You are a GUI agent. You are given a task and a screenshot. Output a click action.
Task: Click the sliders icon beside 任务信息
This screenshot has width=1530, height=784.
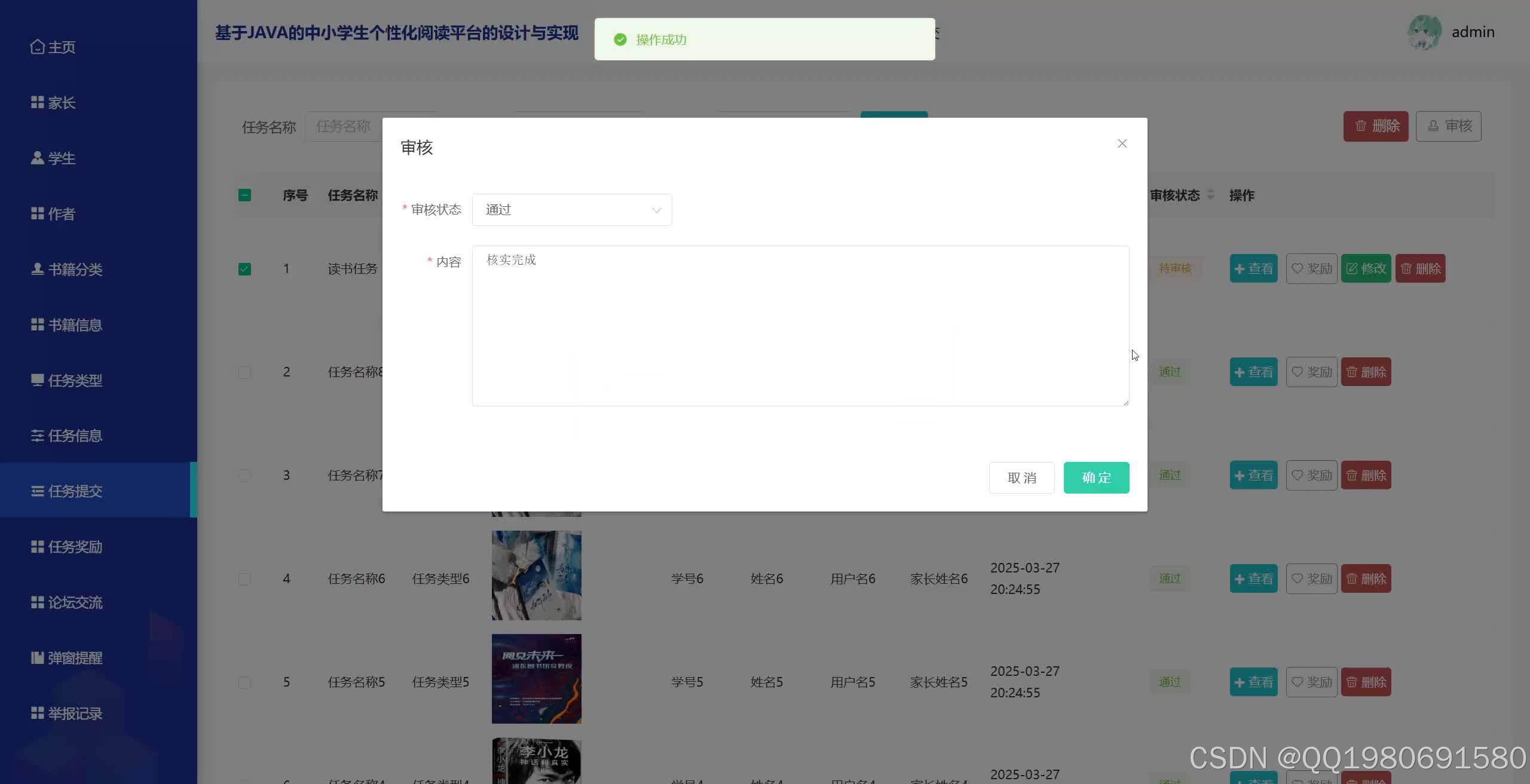(x=37, y=436)
